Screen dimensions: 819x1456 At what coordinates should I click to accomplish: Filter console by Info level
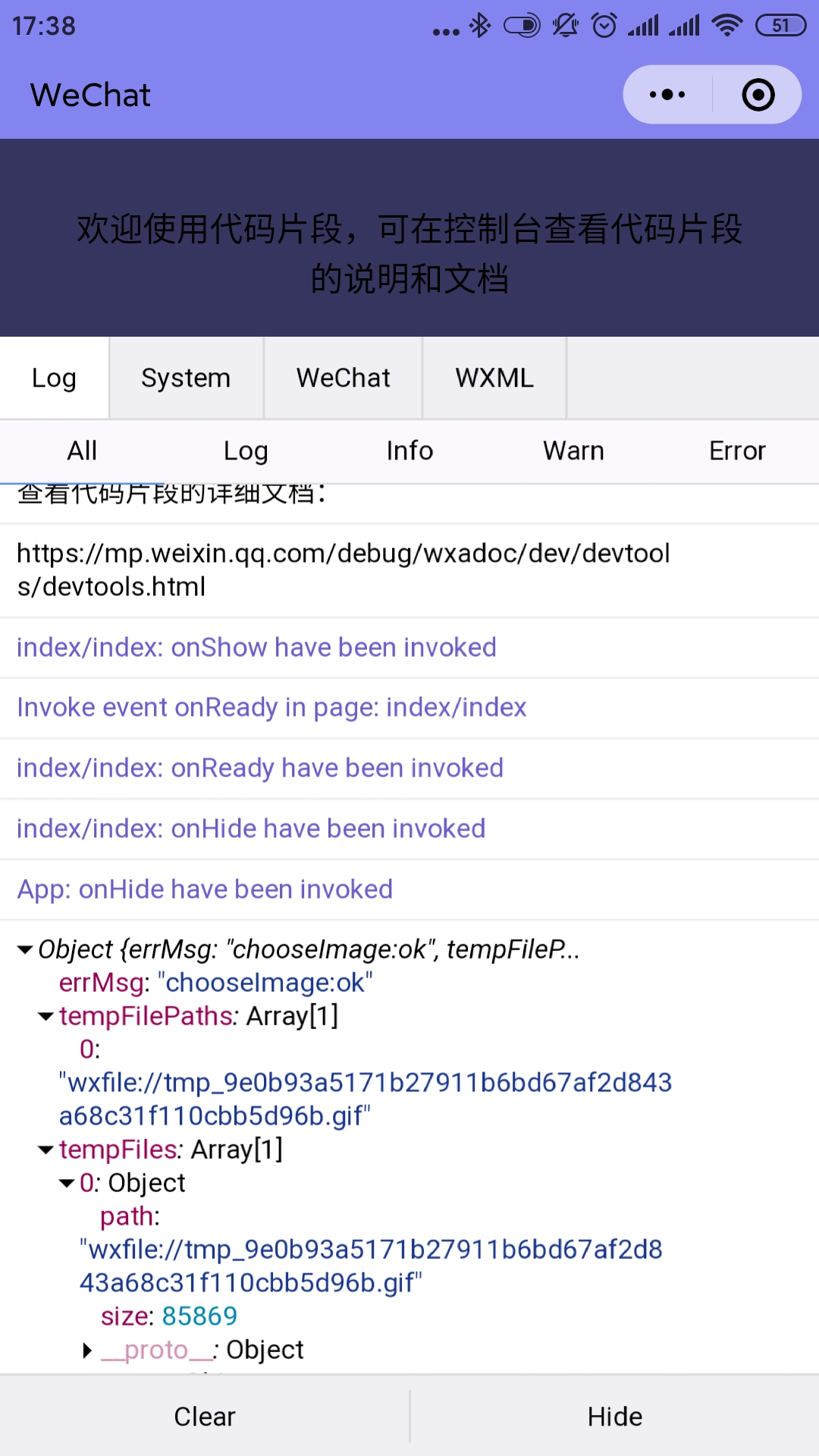tap(409, 451)
